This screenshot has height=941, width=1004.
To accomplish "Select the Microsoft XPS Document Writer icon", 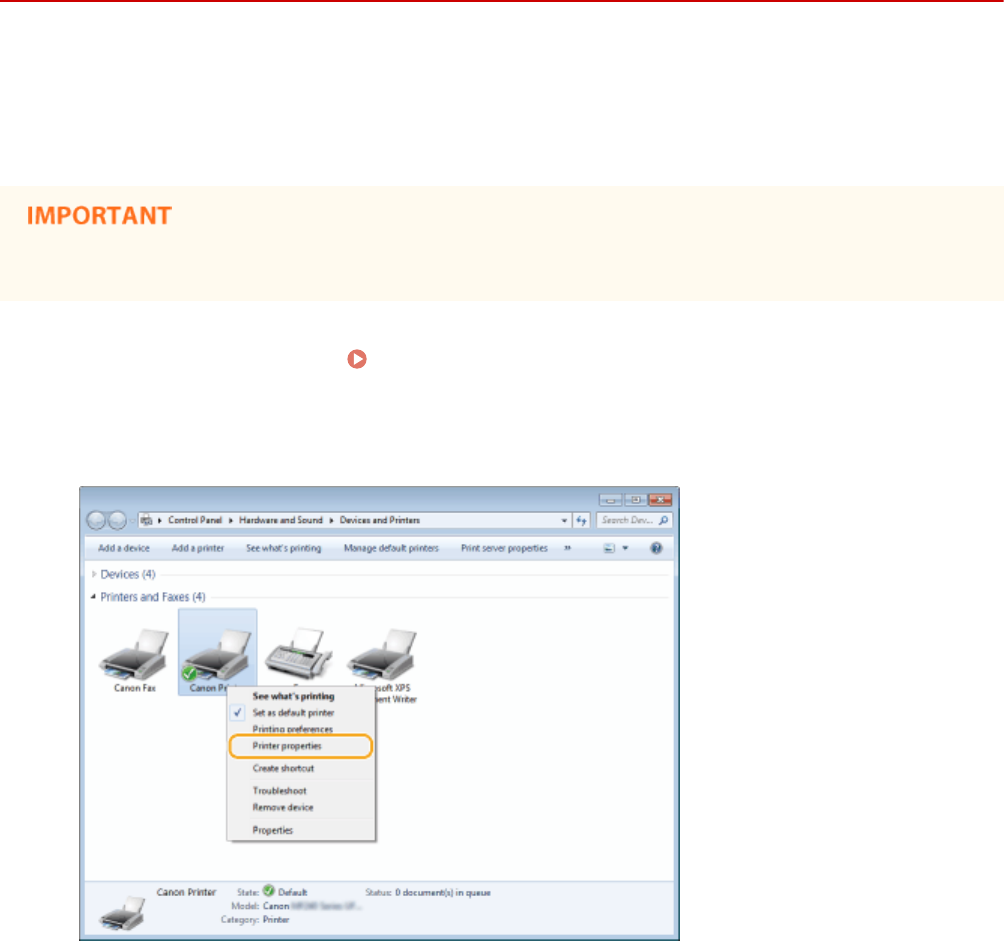I will click(x=382, y=654).
